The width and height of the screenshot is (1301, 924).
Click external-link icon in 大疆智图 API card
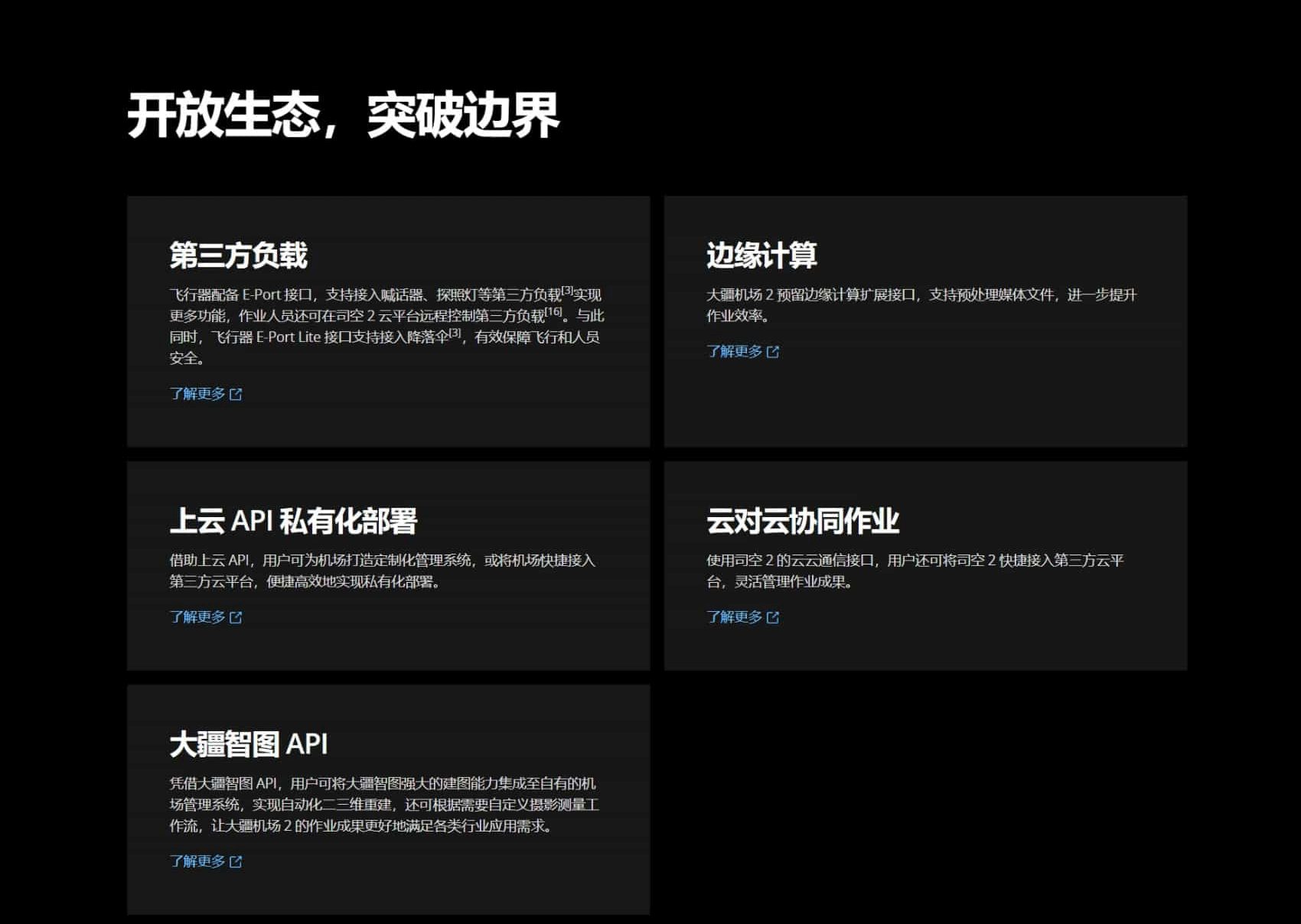(x=236, y=862)
